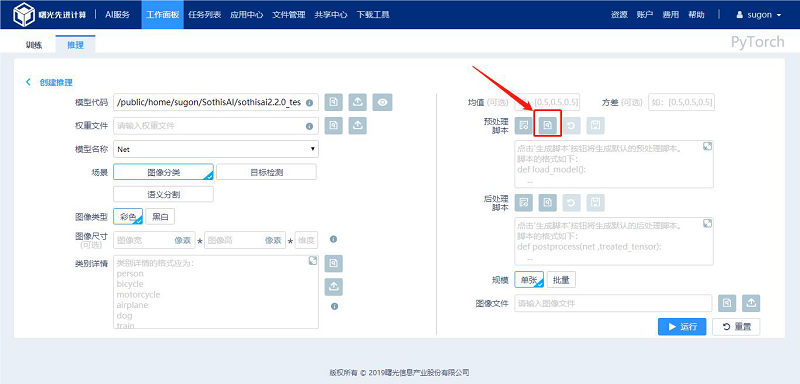This screenshot has width=800, height=384.
Task: Click the info icon inside 权重文件 field
Action: (x=309, y=126)
